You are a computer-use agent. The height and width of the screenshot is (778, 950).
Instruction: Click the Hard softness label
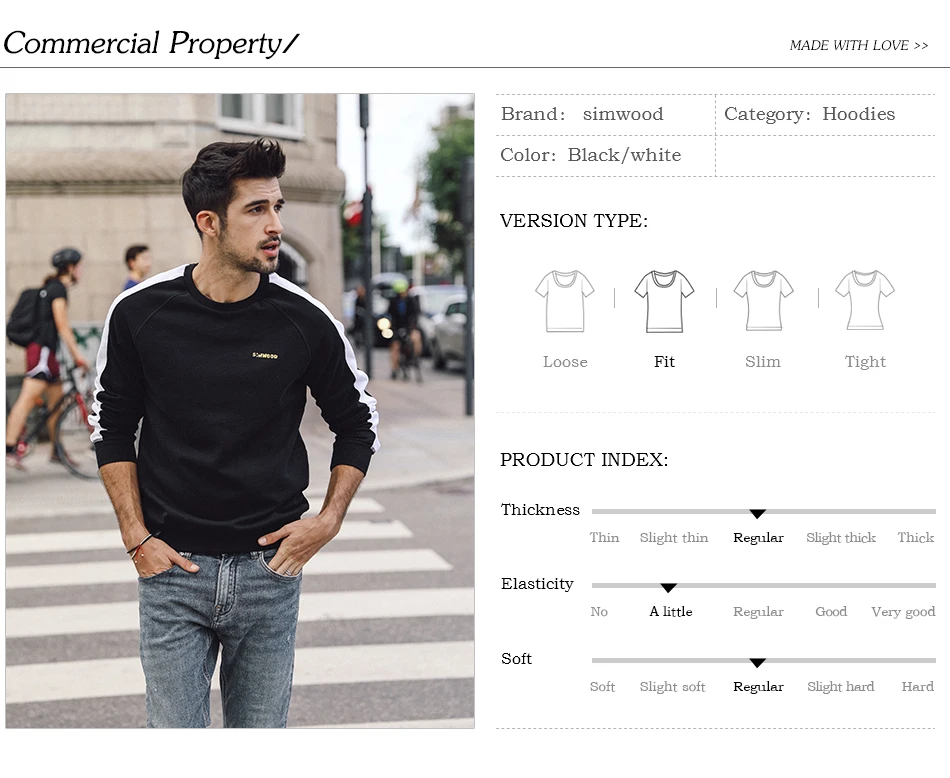917,687
